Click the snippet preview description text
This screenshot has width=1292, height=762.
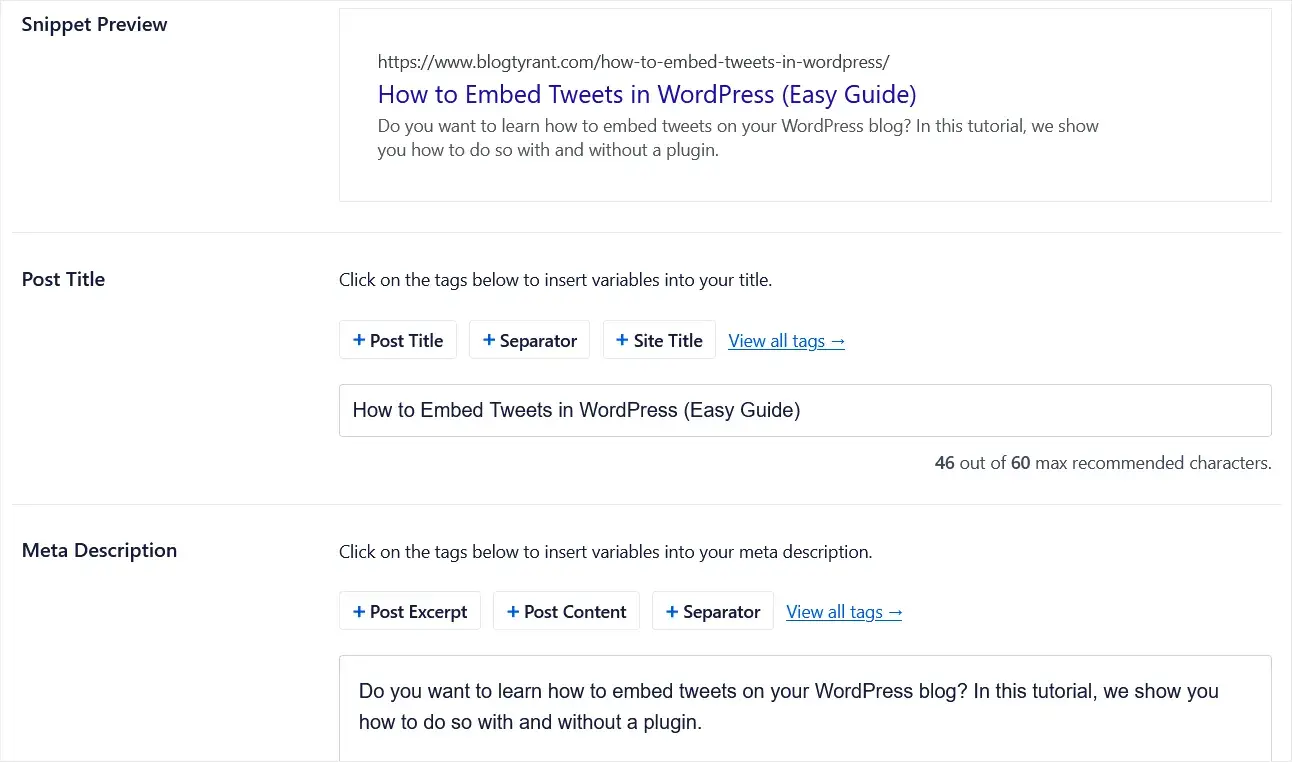[738, 139]
